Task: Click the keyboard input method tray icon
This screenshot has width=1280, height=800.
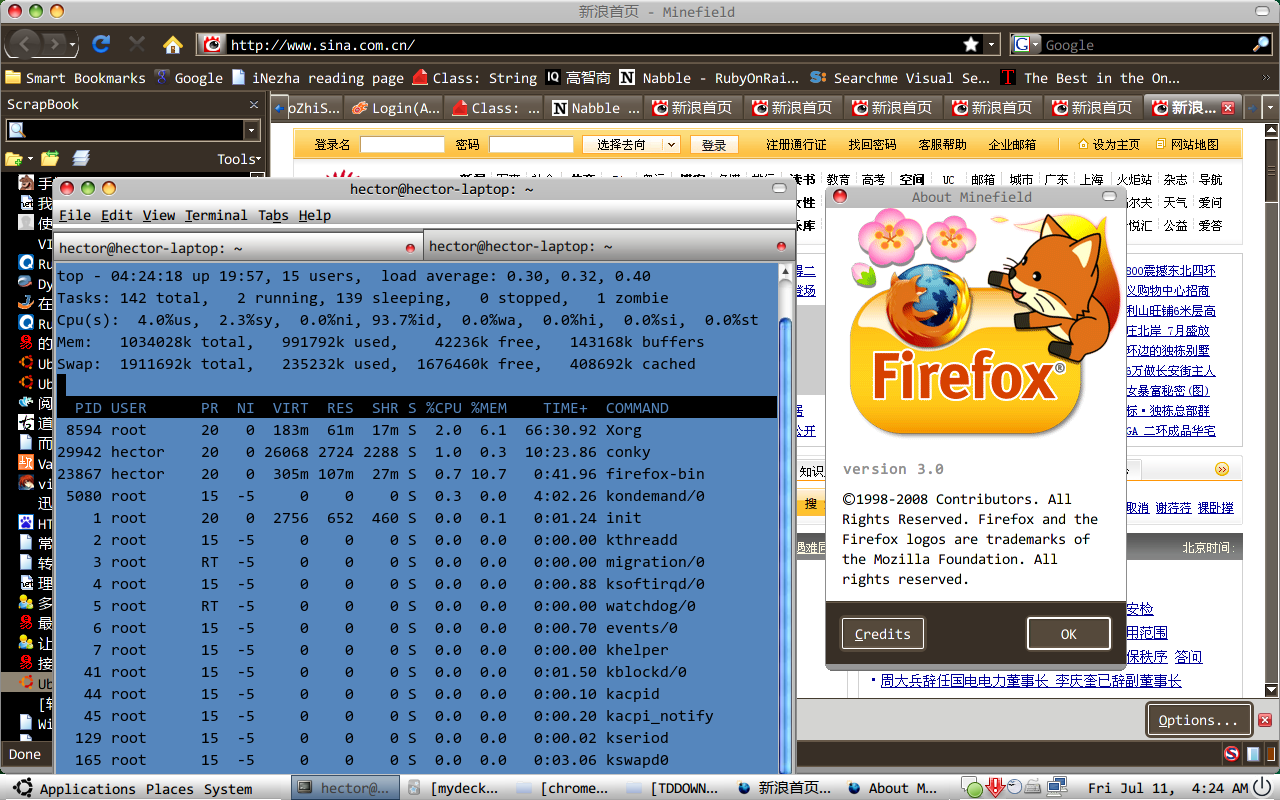Action: pos(1034,788)
